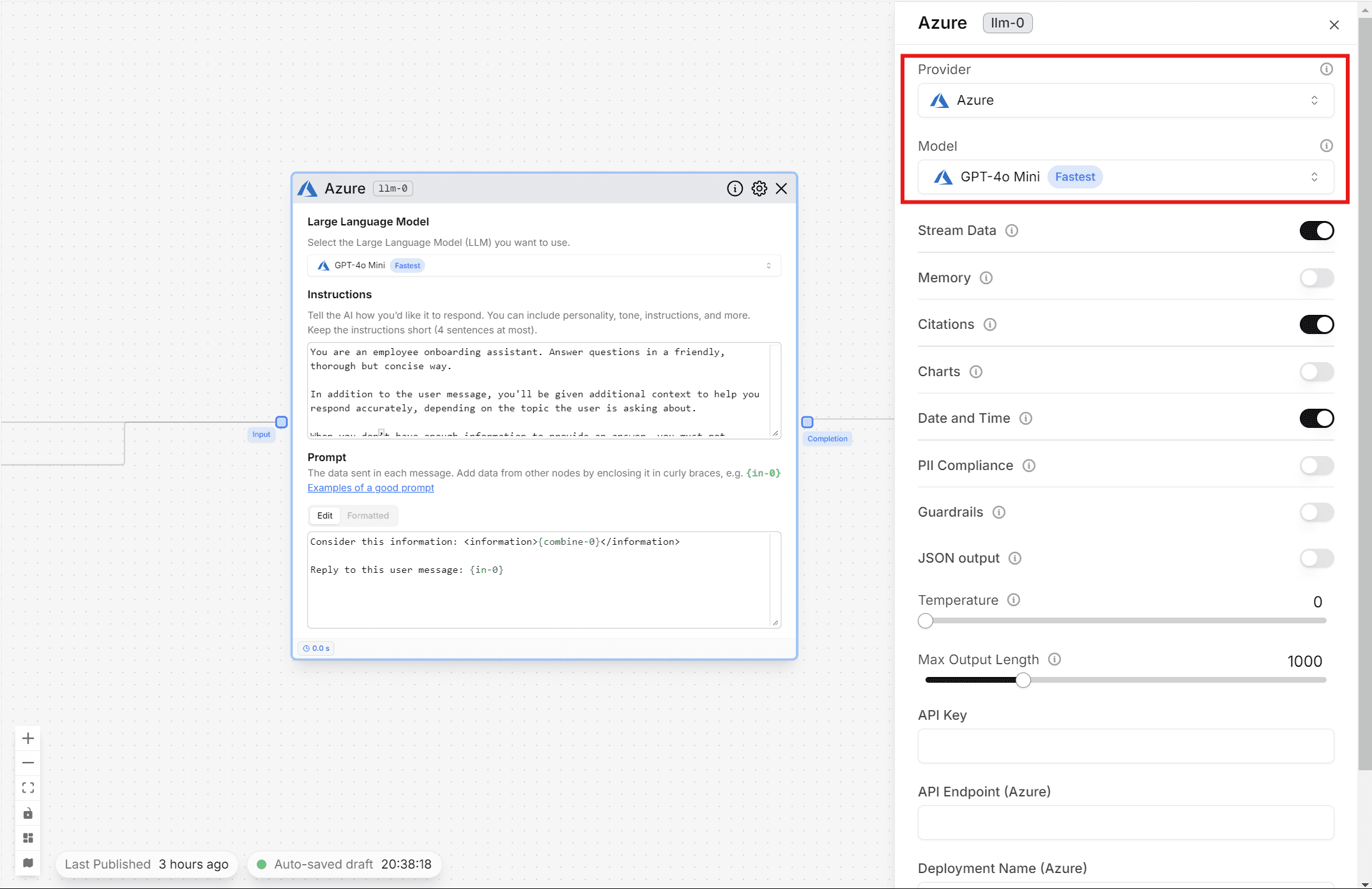The height and width of the screenshot is (889, 1372).
Task: Open the Provider dropdown showing Azure
Action: pyautogui.click(x=1125, y=100)
